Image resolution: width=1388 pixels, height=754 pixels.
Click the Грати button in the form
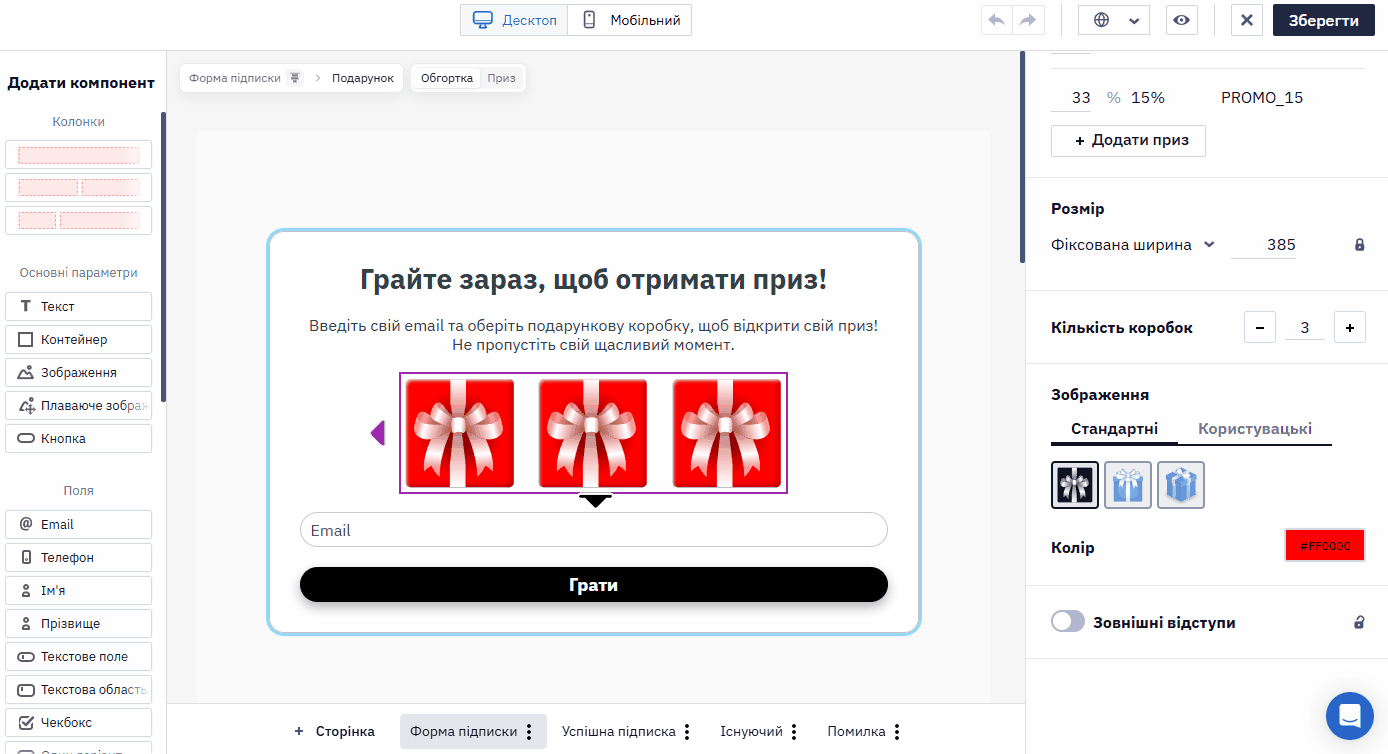click(x=594, y=585)
